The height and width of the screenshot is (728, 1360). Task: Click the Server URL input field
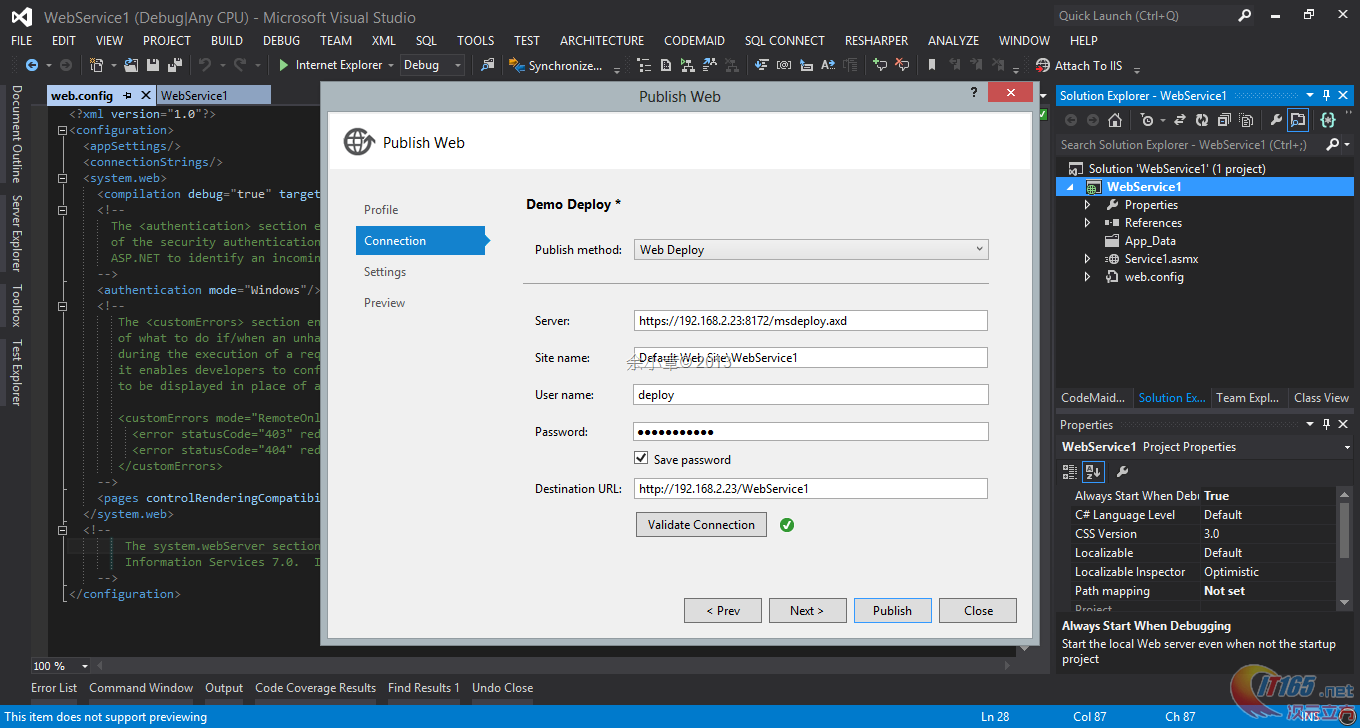[x=810, y=320]
